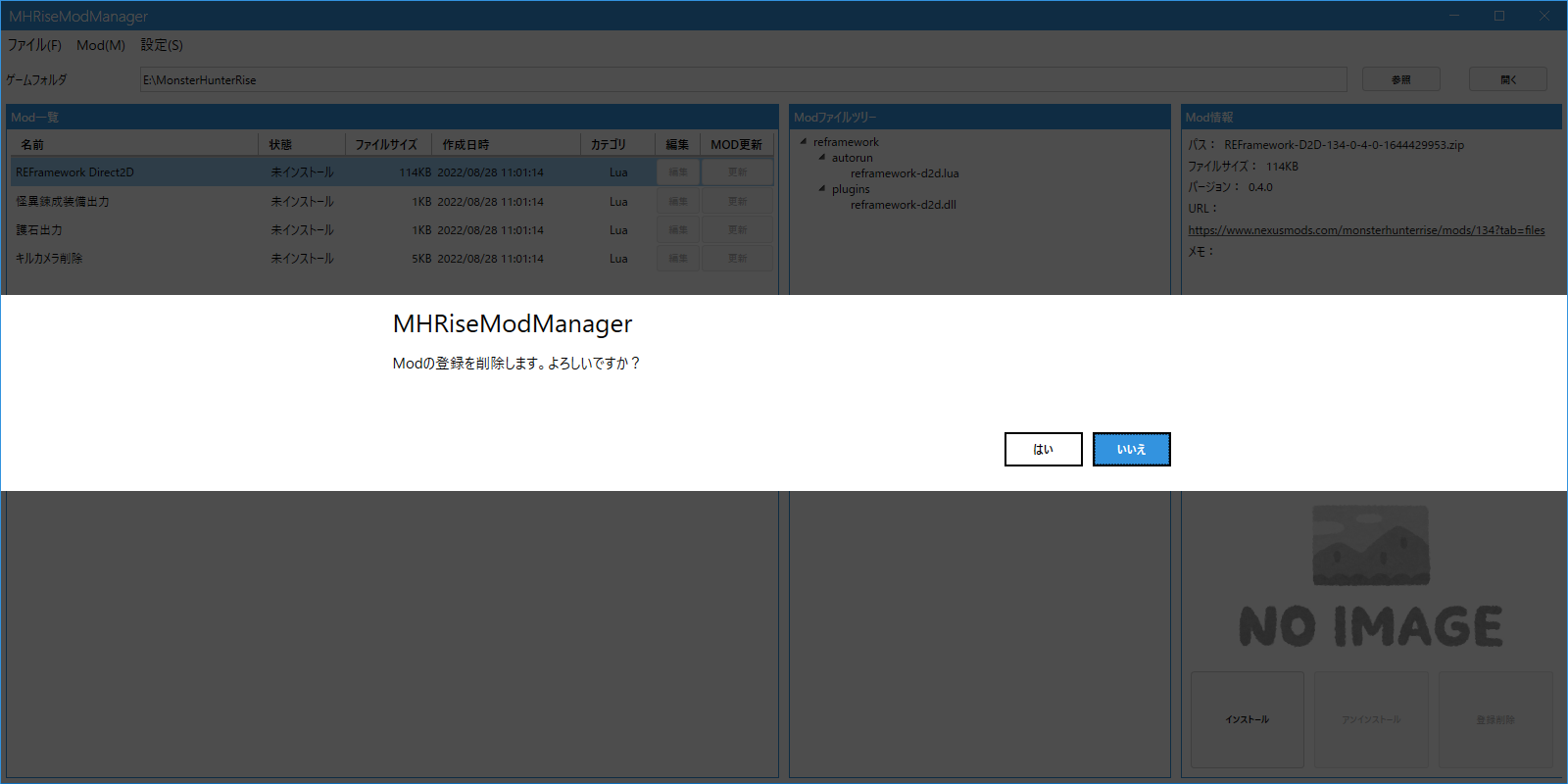Click 更新 button for REFramework Direct2D

737,171
